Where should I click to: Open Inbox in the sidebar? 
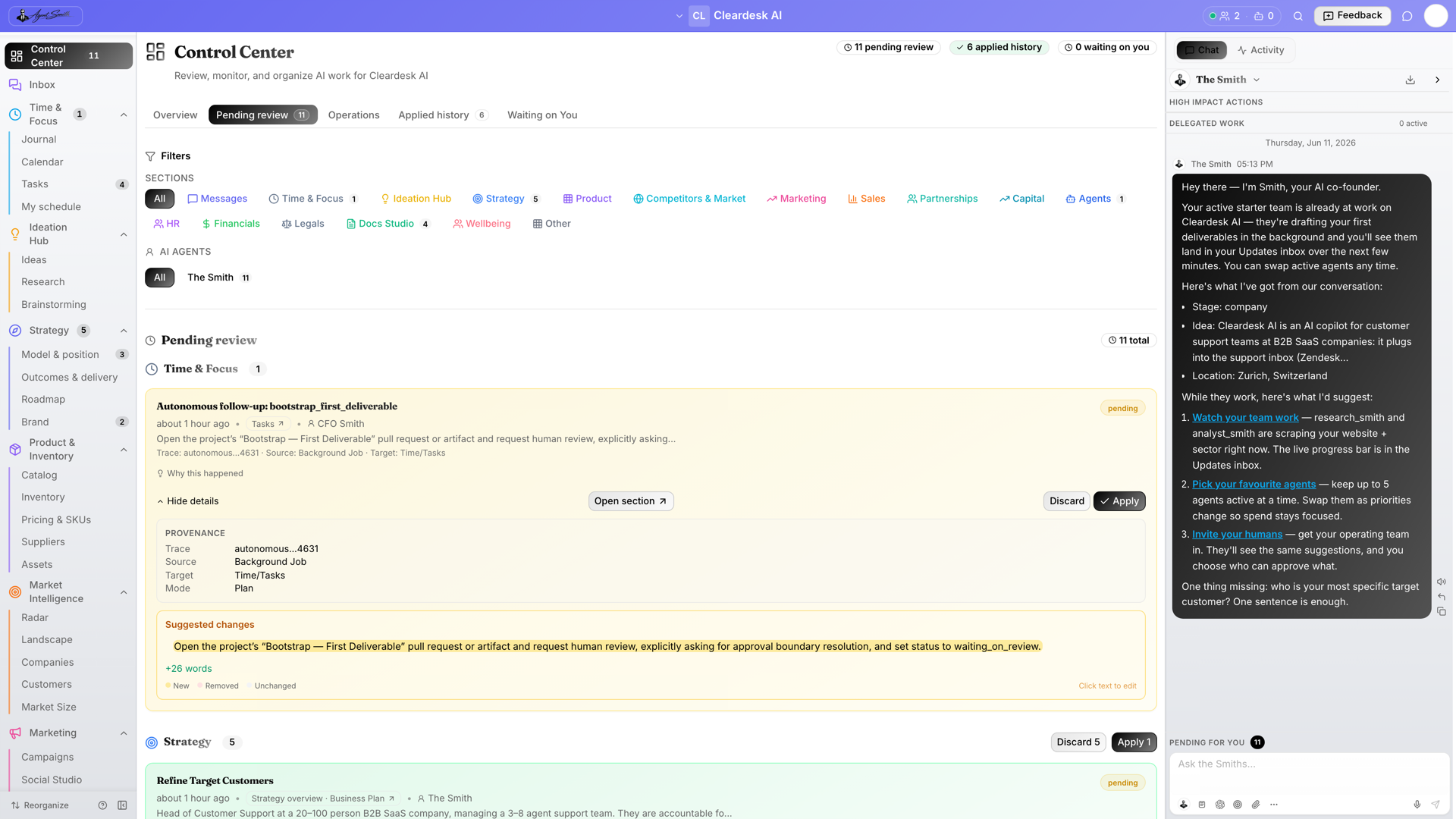[42, 85]
